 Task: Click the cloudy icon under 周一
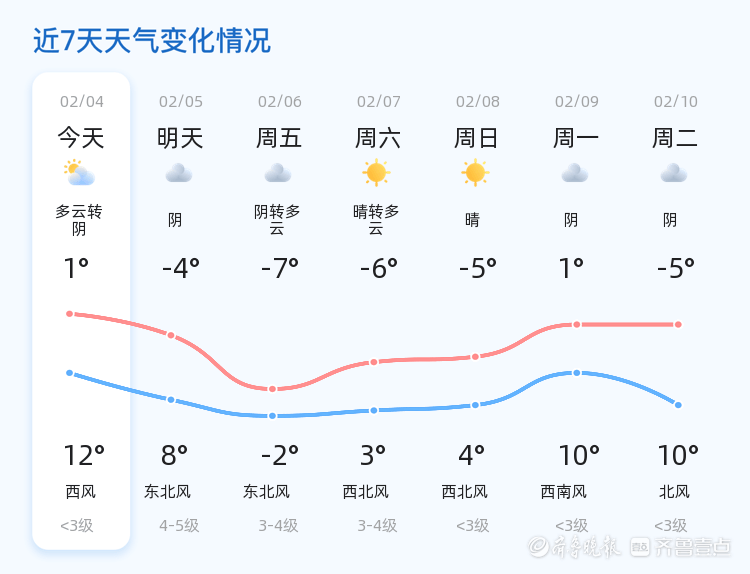[574, 173]
